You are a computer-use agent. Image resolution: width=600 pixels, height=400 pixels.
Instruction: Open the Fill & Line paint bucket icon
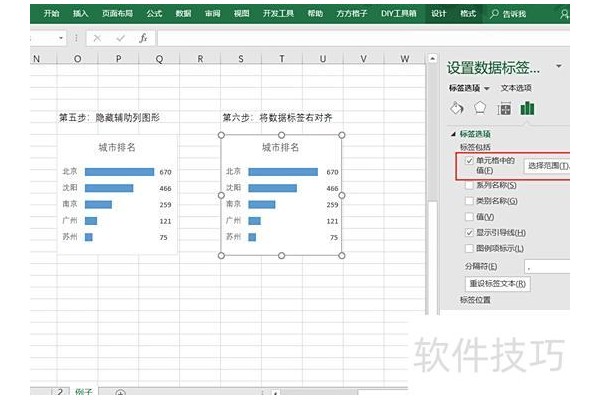pos(457,108)
